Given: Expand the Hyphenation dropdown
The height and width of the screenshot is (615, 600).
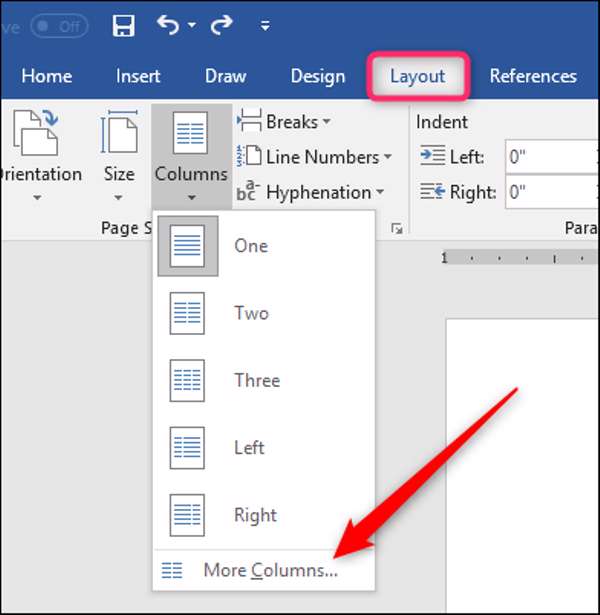Looking at the screenshot, I should tap(310, 192).
